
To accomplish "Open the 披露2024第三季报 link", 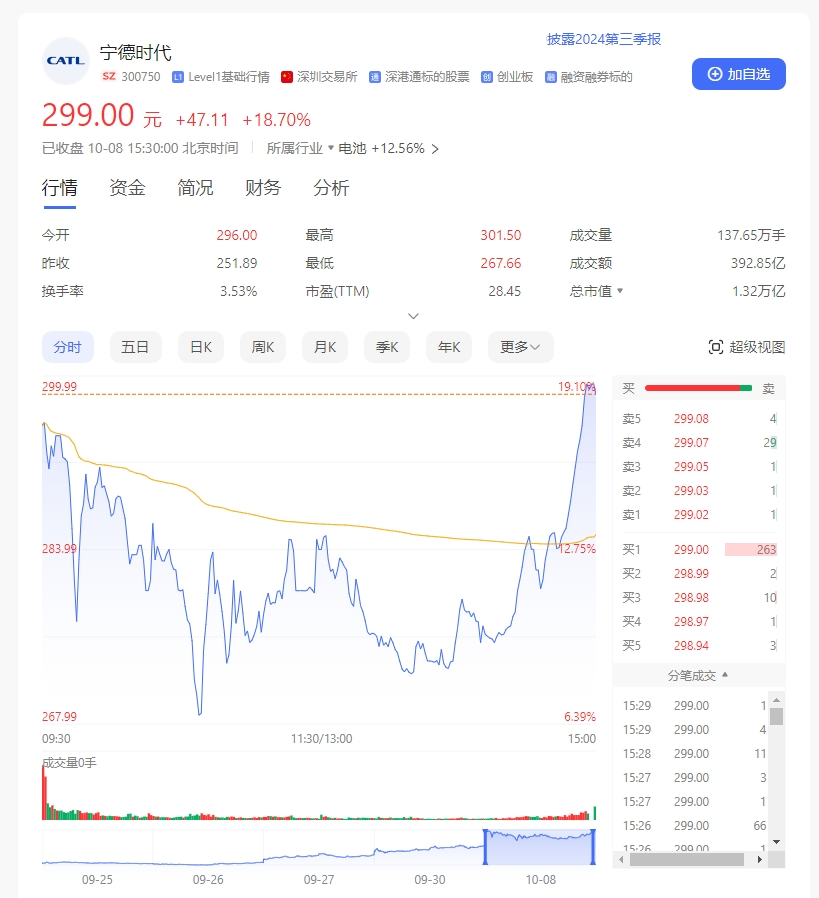I will point(603,39).
